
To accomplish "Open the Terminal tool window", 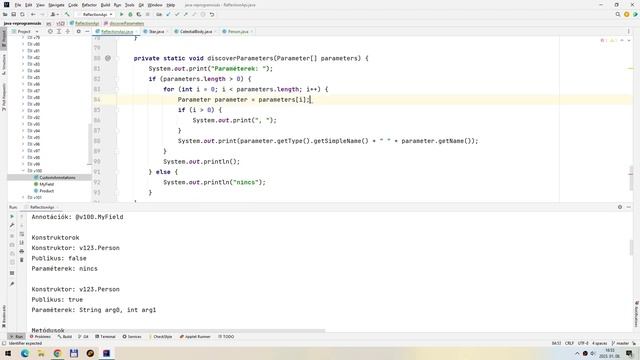I will (x=105, y=337).
